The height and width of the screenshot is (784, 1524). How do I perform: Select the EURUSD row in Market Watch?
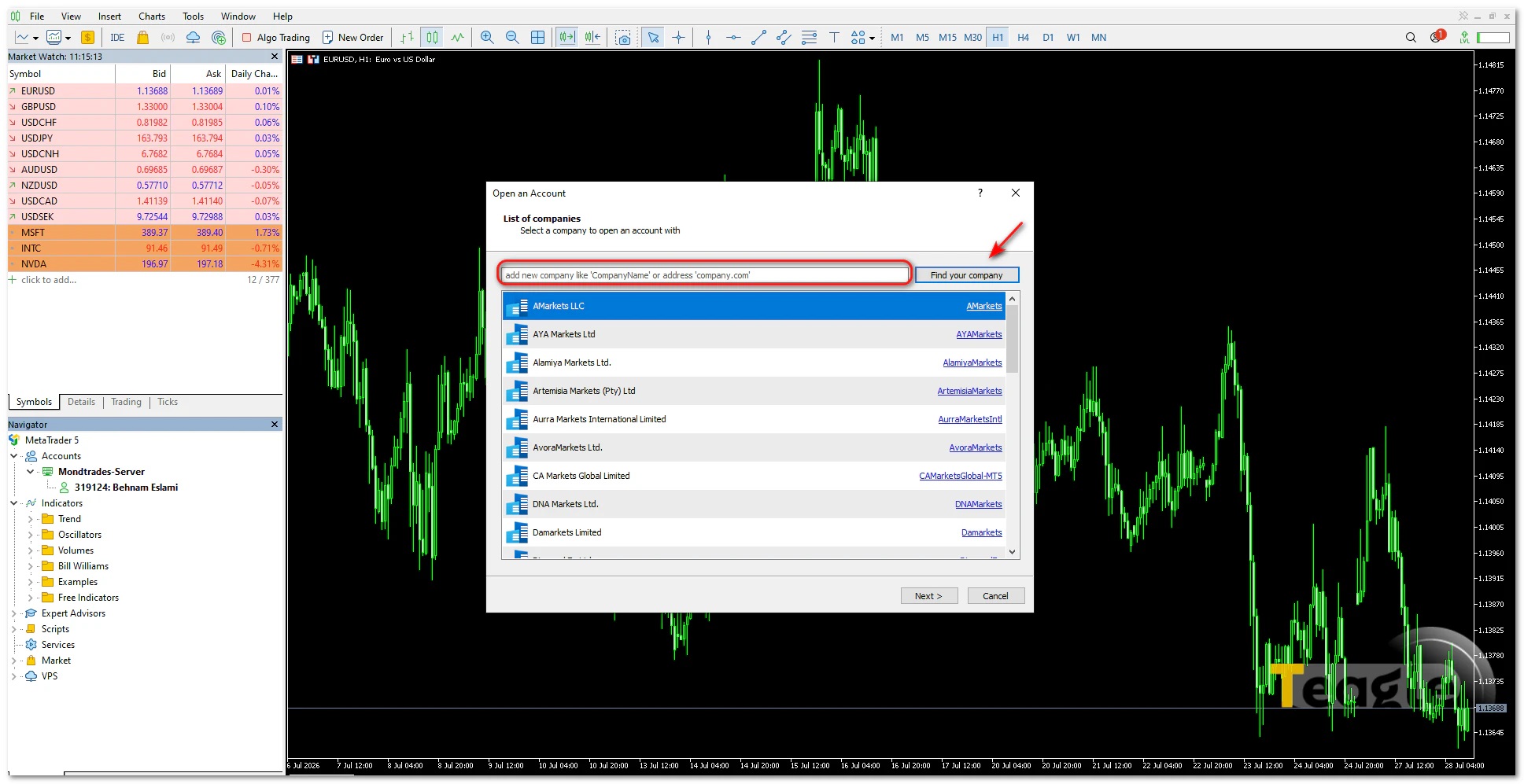[145, 91]
